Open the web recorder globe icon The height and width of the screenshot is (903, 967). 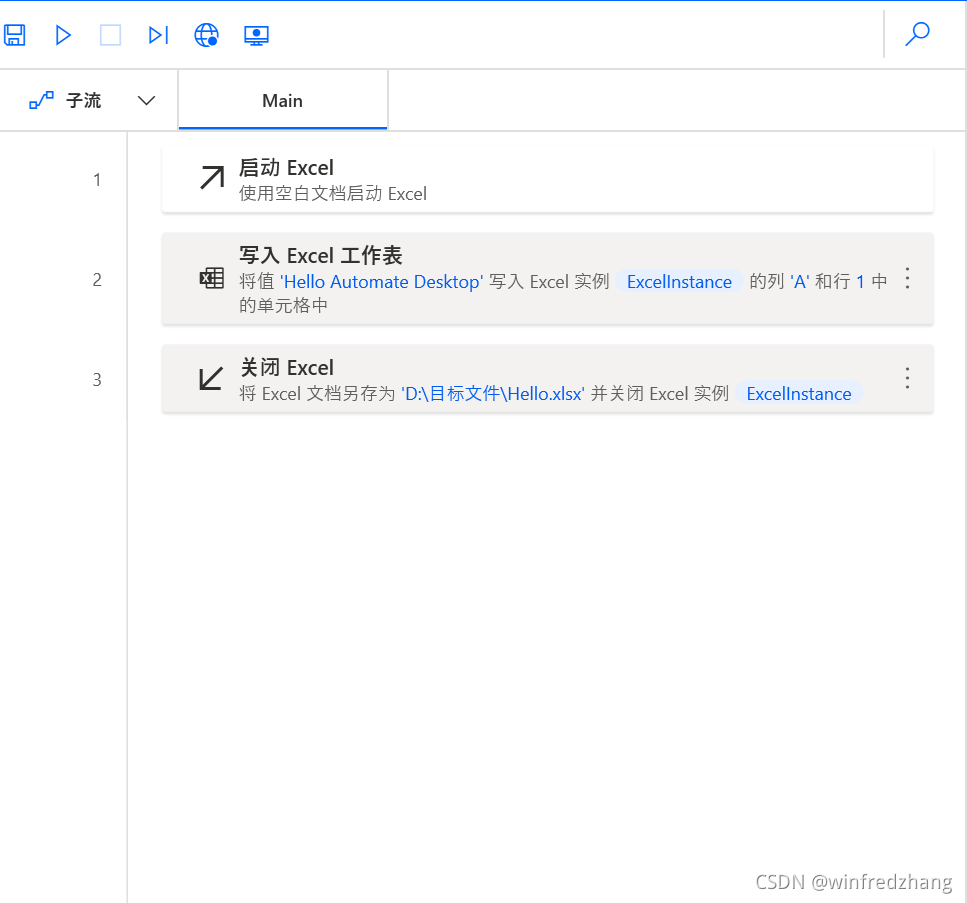click(207, 35)
